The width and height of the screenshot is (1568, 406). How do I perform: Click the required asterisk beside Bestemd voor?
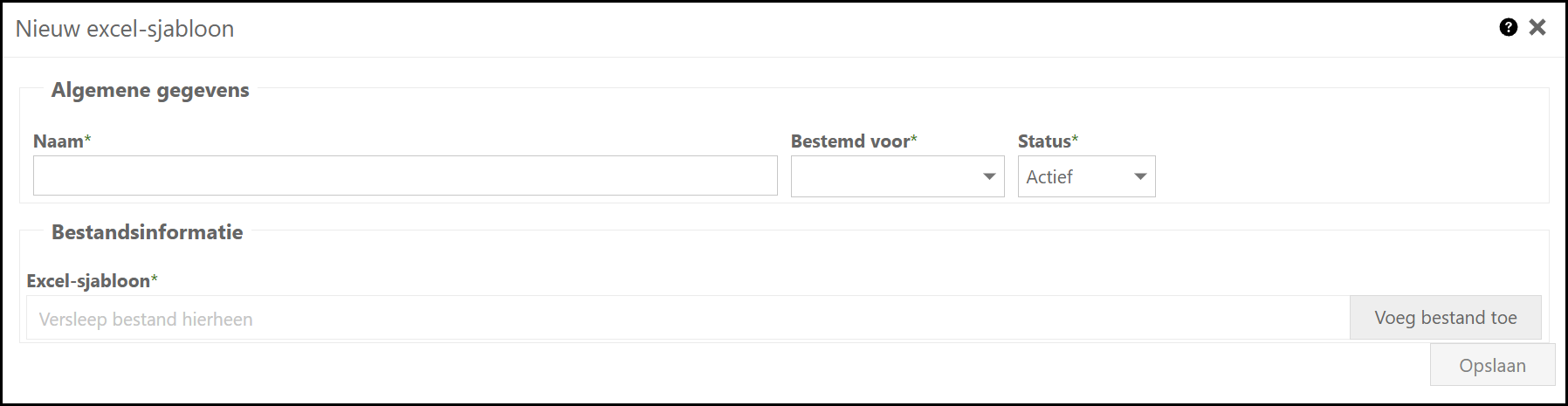point(914,139)
